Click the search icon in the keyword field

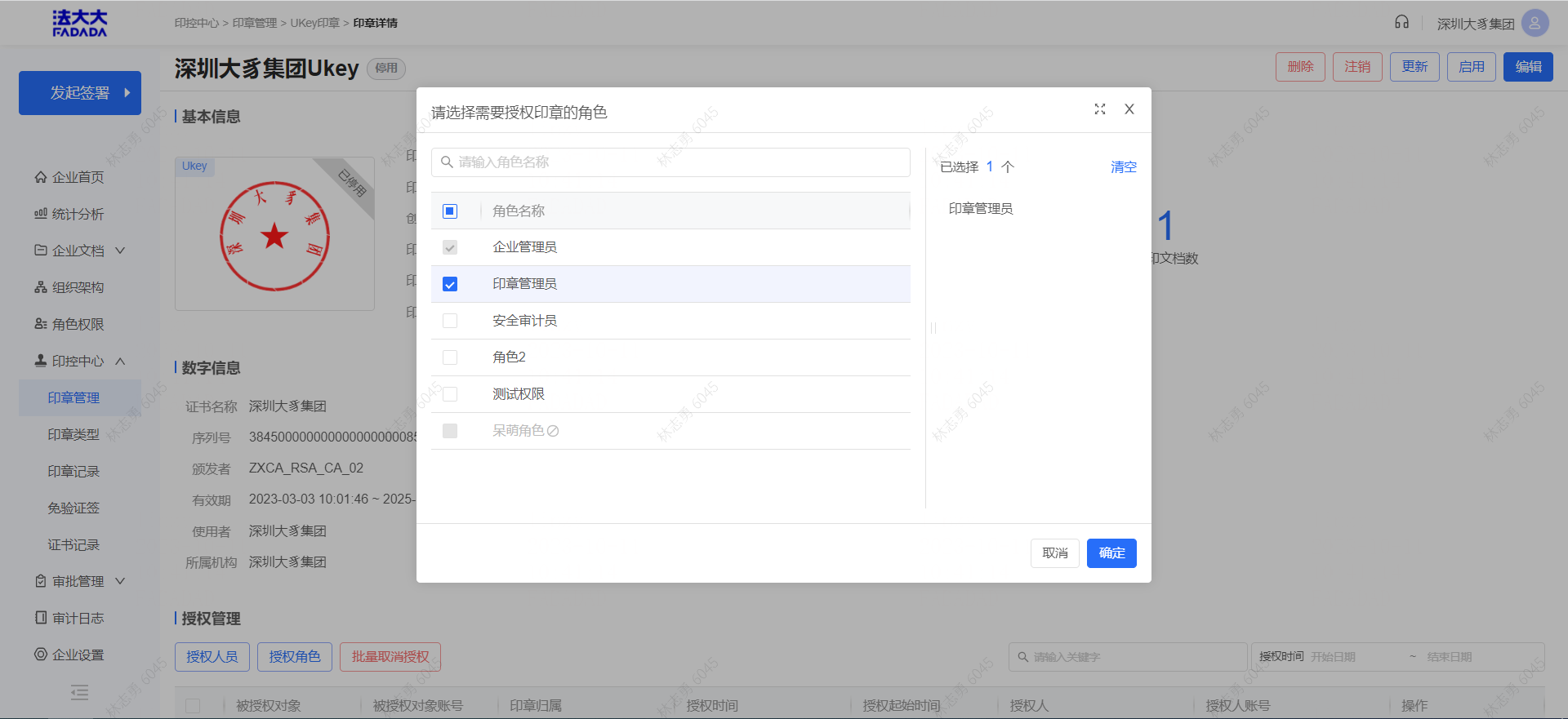pos(1022,657)
